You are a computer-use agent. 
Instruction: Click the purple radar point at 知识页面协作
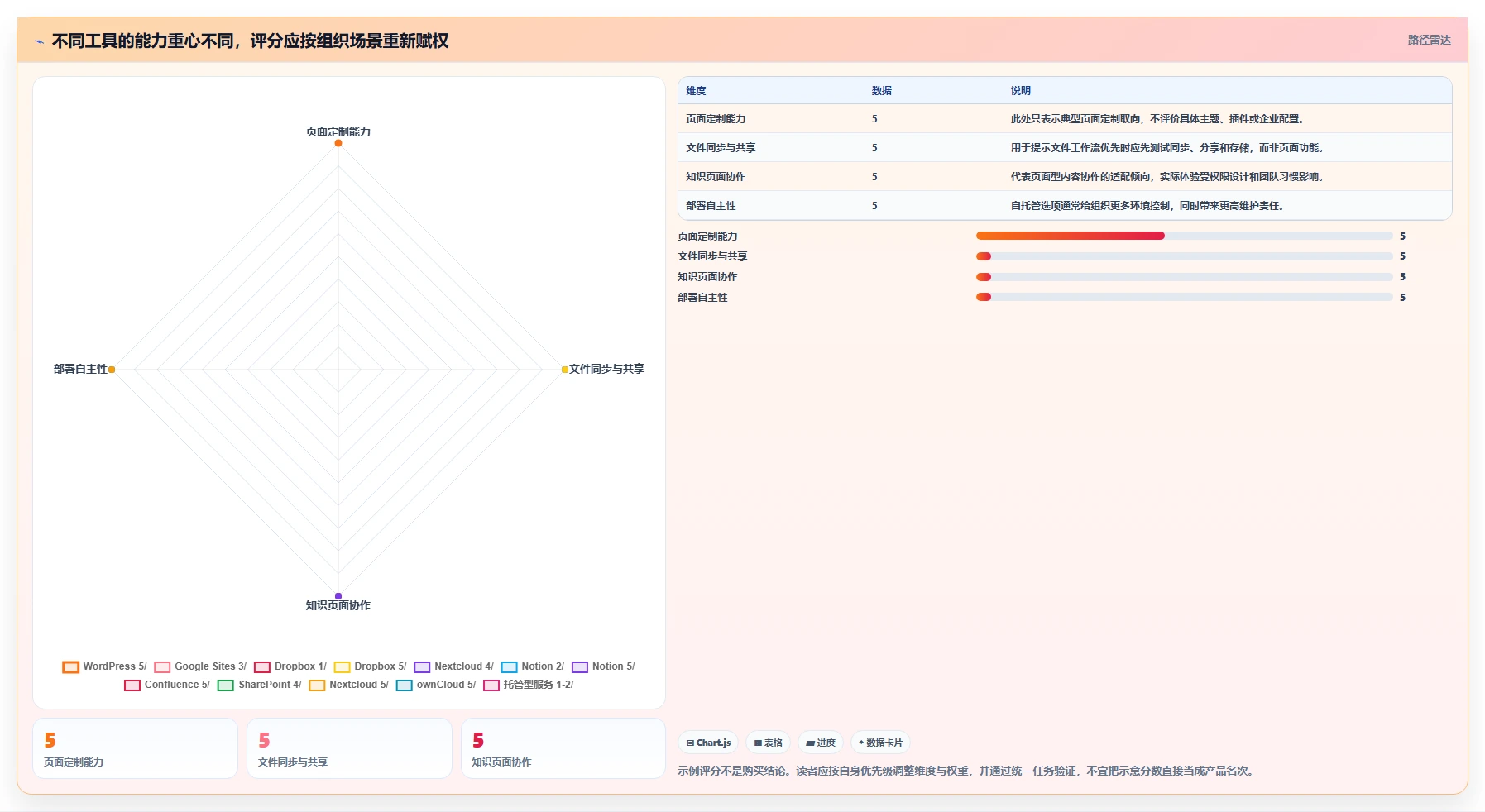(x=338, y=596)
